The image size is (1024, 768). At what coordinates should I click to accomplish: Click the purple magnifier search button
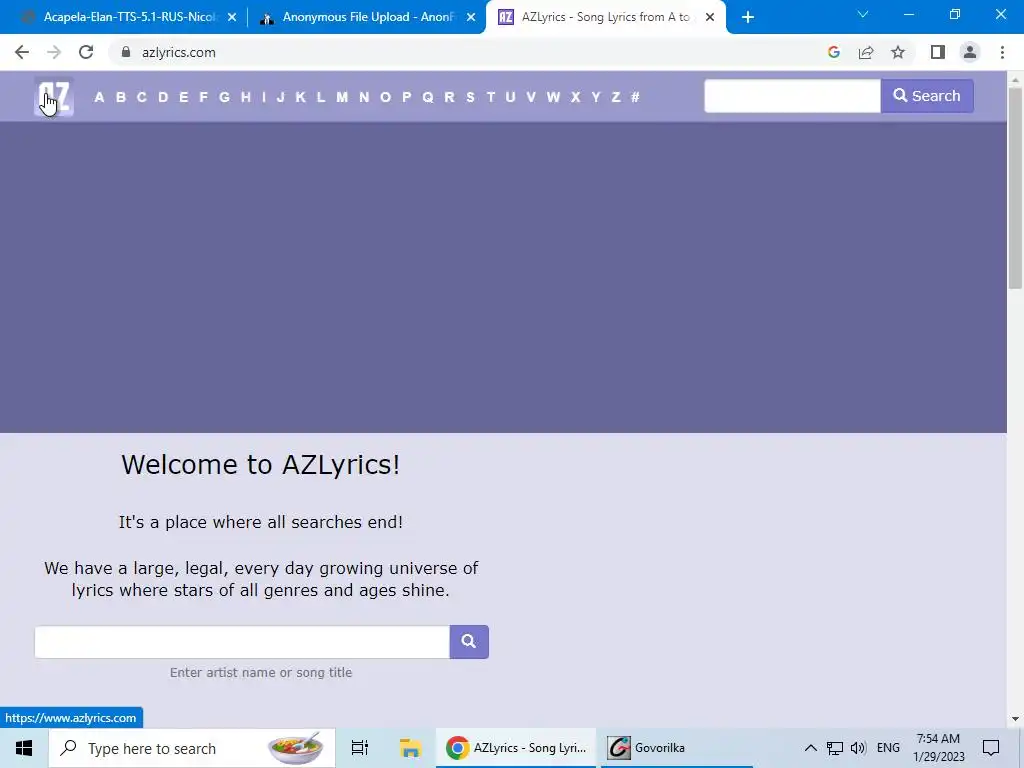pos(469,642)
